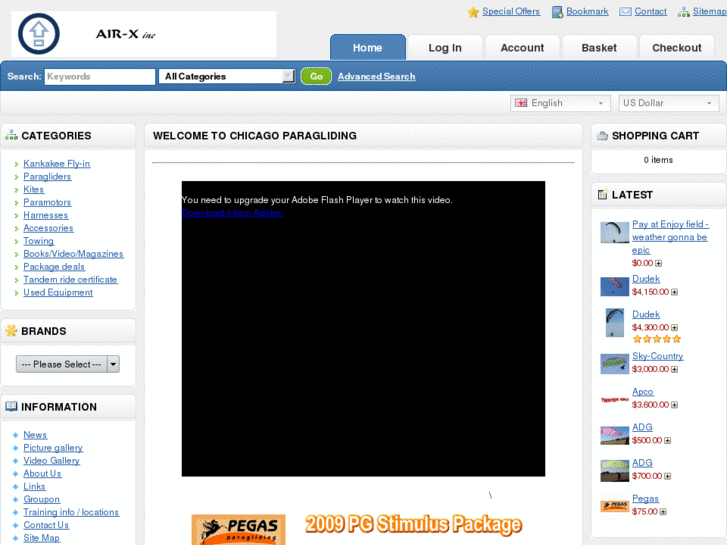This screenshot has height=545, width=727.
Task: Open the Paramotors category link
Action: click(x=47, y=202)
